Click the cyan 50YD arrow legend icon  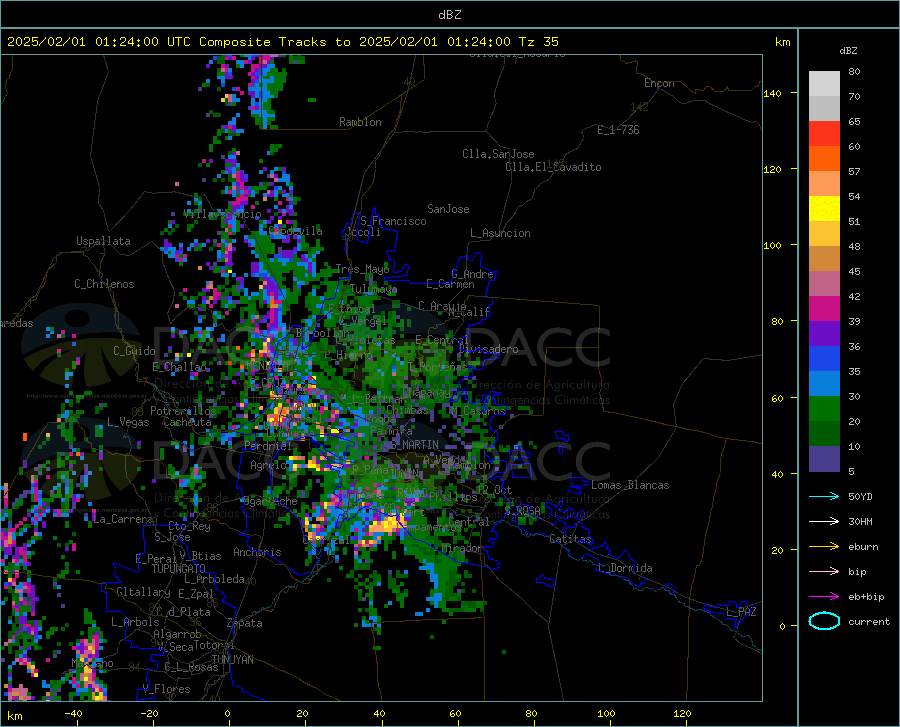coord(824,496)
